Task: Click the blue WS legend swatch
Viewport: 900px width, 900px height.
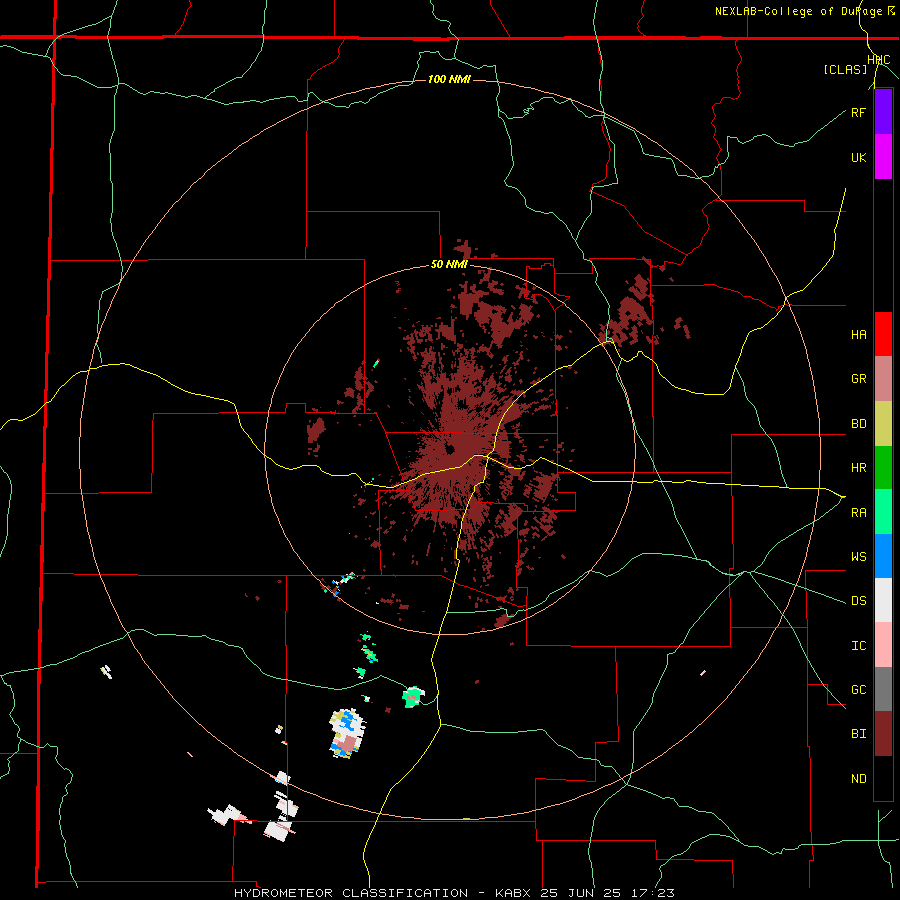Action: click(x=883, y=556)
